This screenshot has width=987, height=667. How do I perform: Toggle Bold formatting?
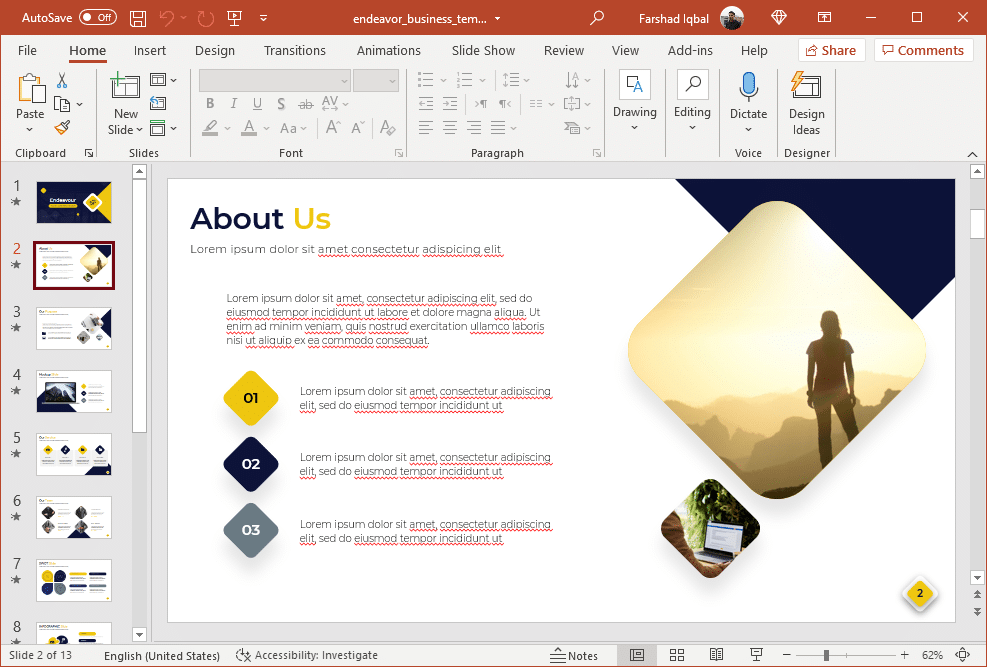click(210, 104)
